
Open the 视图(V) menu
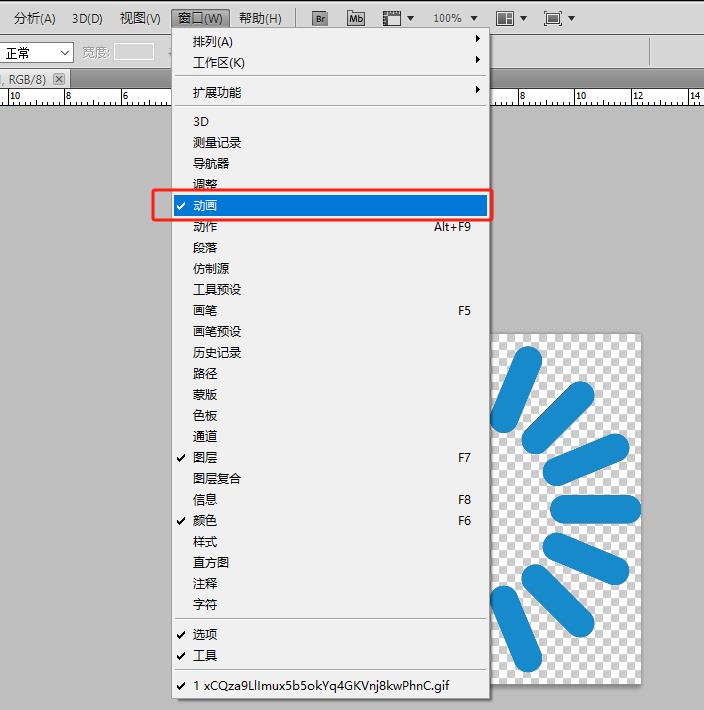coord(140,19)
